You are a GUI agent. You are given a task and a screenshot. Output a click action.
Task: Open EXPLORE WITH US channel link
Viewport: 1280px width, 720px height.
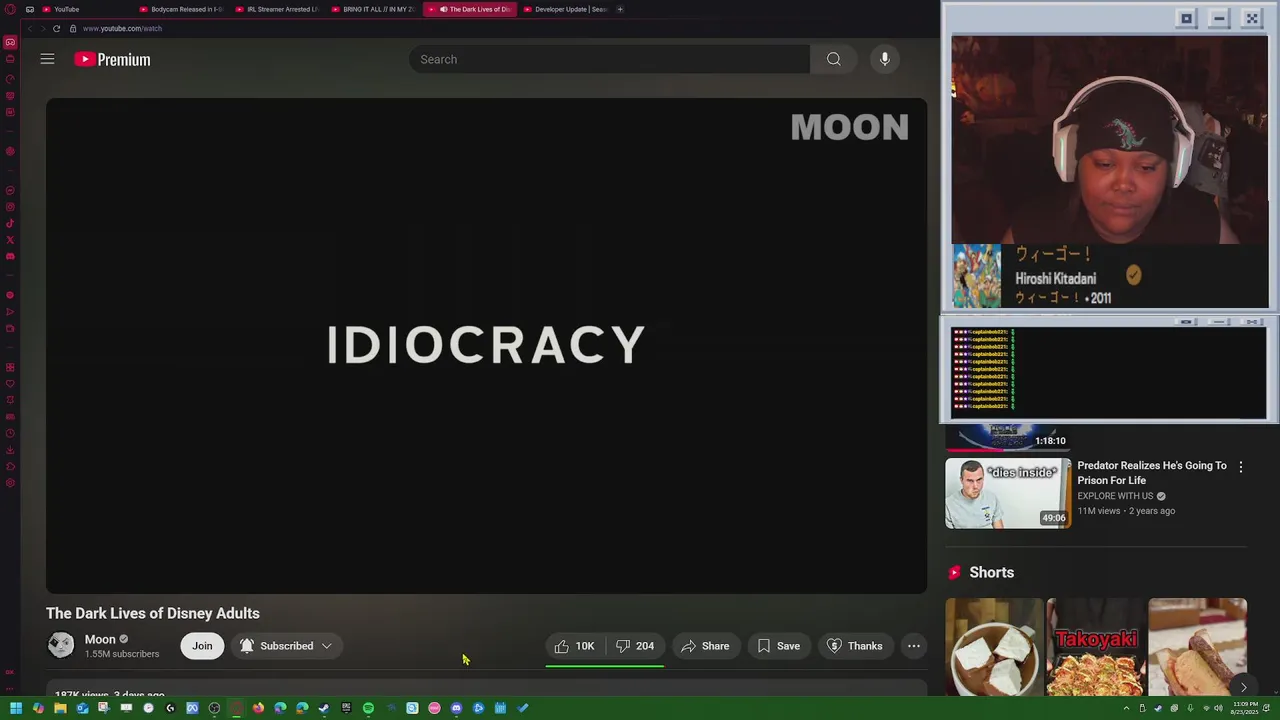(1115, 496)
